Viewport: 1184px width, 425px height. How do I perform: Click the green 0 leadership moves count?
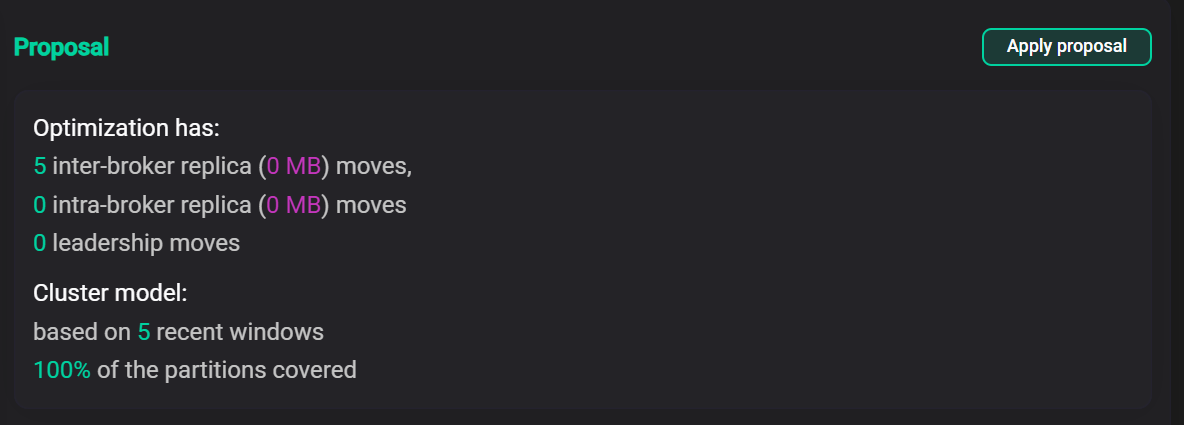click(40, 243)
